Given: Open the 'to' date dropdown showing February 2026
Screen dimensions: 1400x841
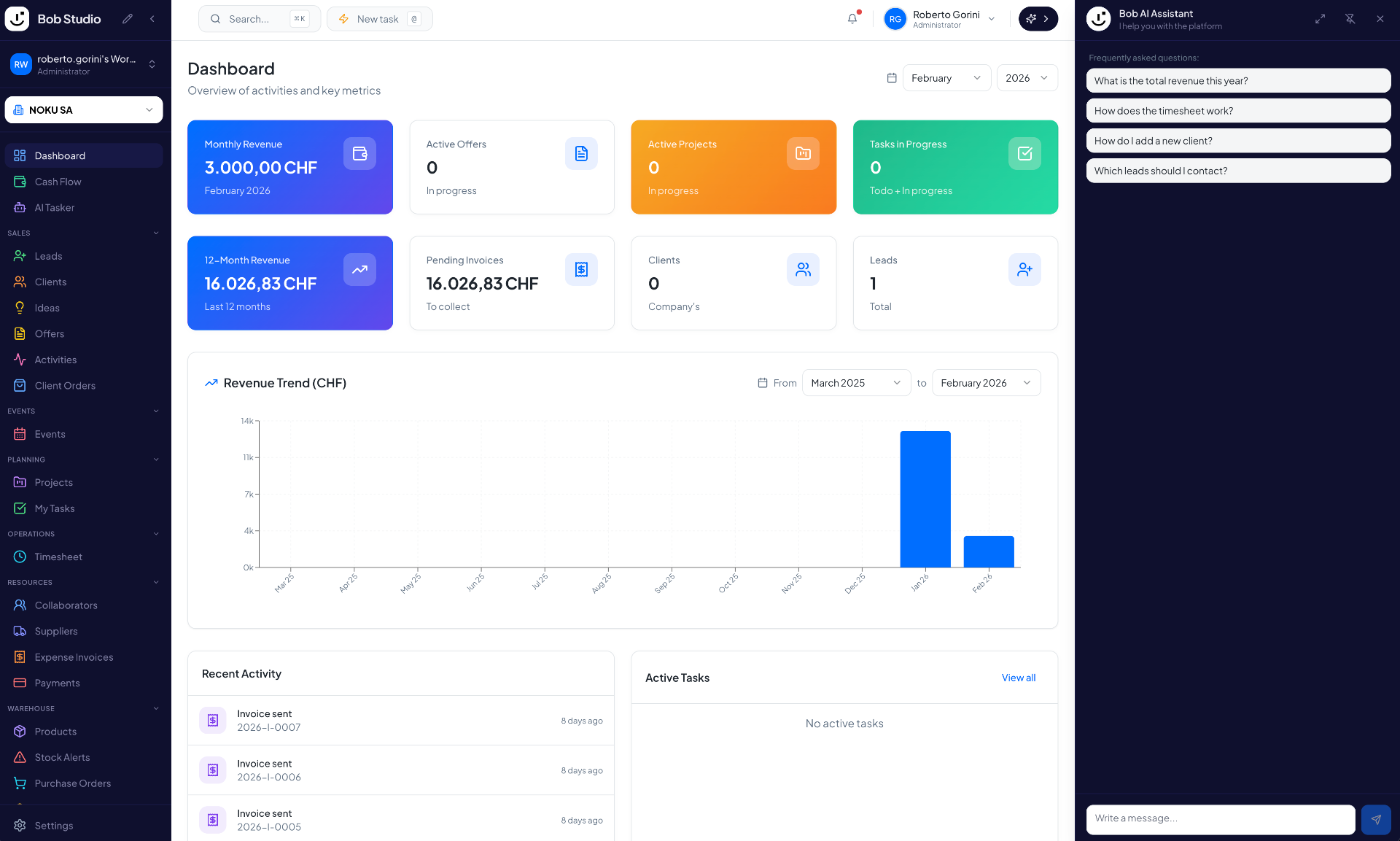Looking at the screenshot, I should [x=986, y=382].
